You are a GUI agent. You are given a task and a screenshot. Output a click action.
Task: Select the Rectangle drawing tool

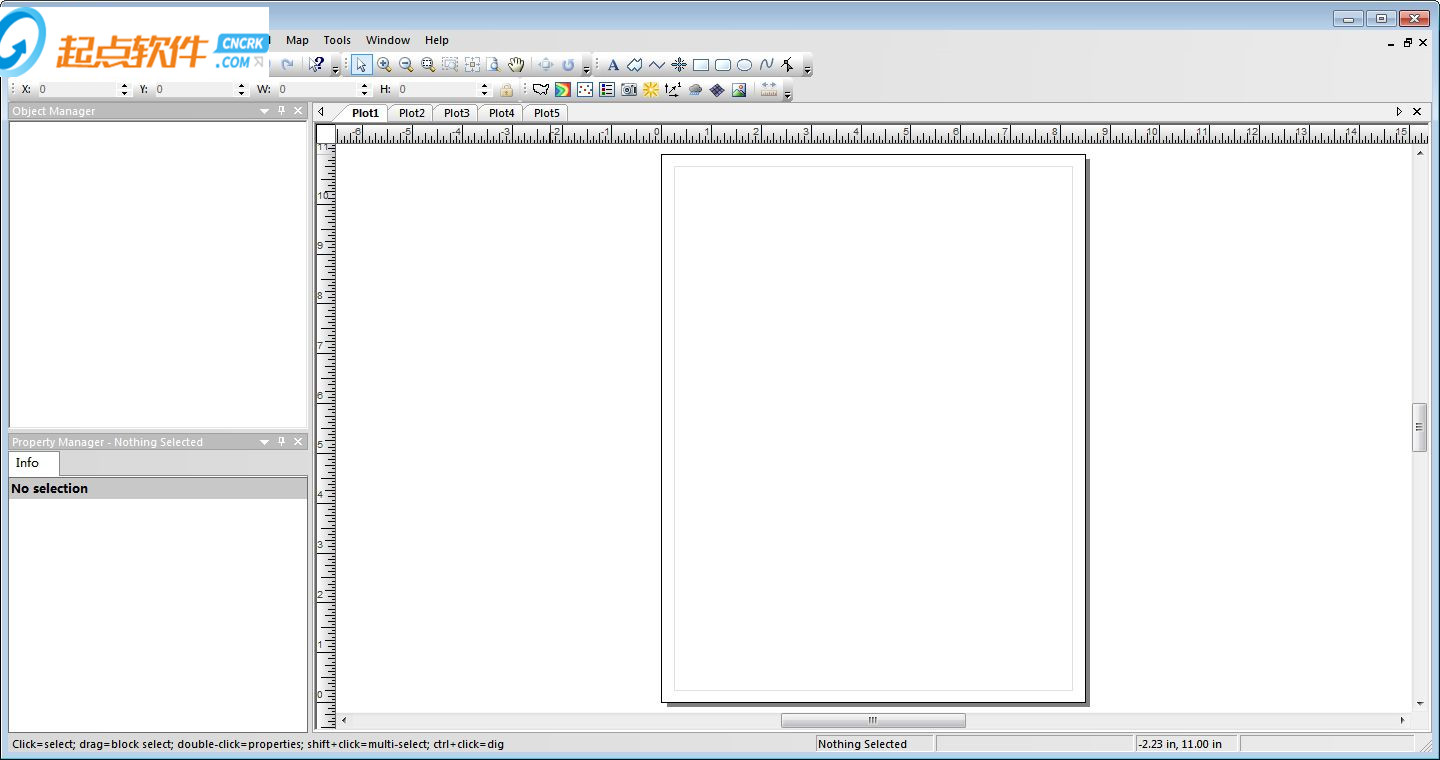click(701, 65)
